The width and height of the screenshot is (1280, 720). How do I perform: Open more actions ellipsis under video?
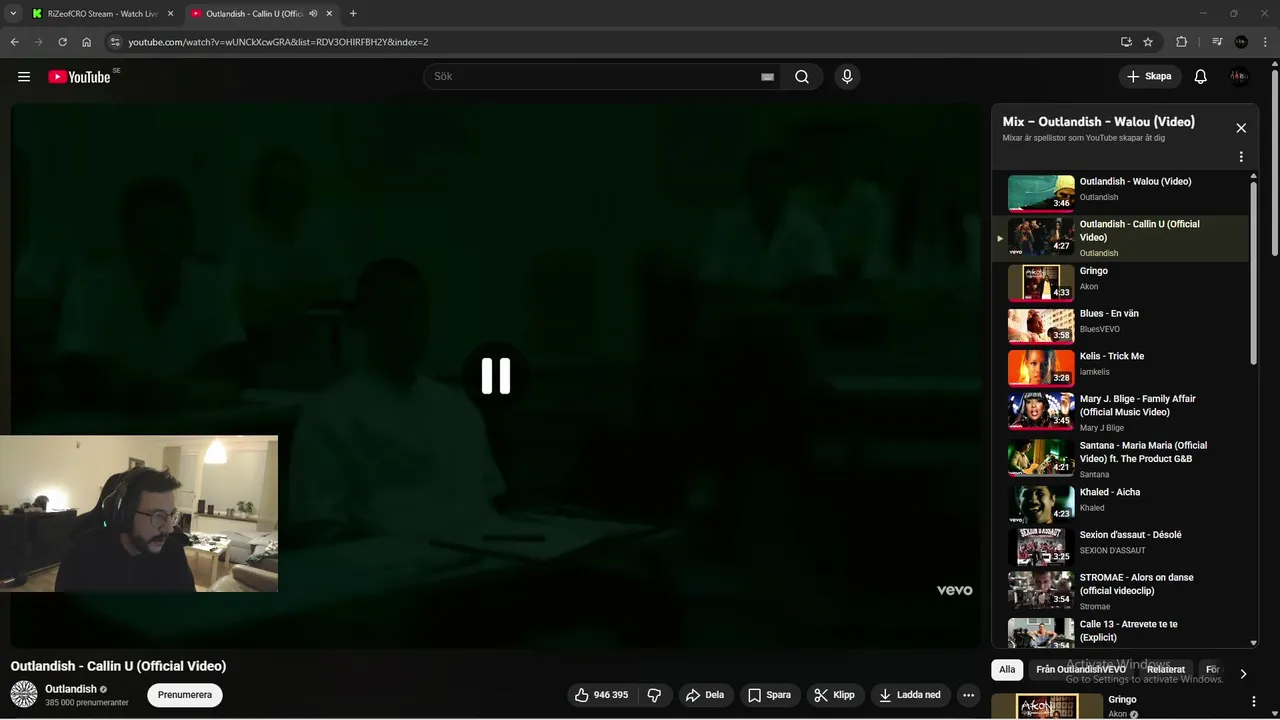tap(968, 695)
